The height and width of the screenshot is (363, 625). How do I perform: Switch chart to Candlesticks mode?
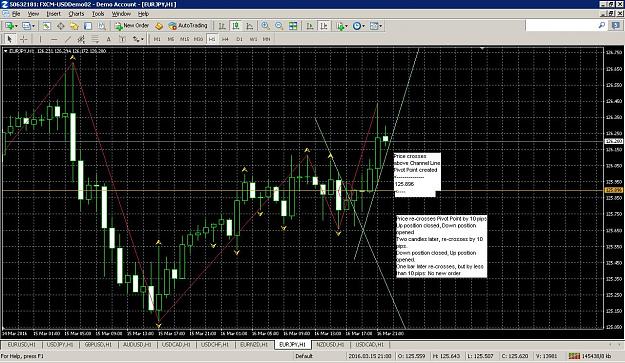(x=236, y=26)
